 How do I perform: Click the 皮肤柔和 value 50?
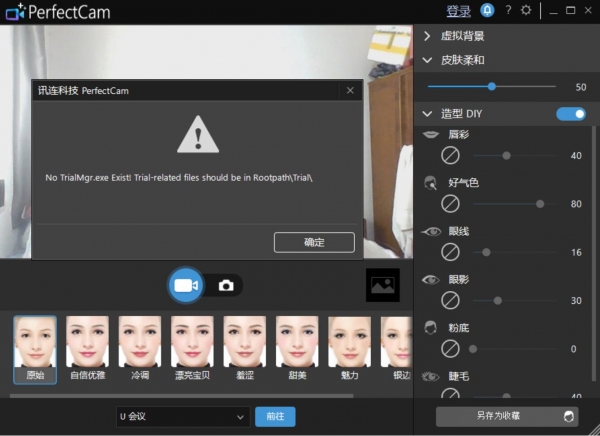tap(580, 87)
